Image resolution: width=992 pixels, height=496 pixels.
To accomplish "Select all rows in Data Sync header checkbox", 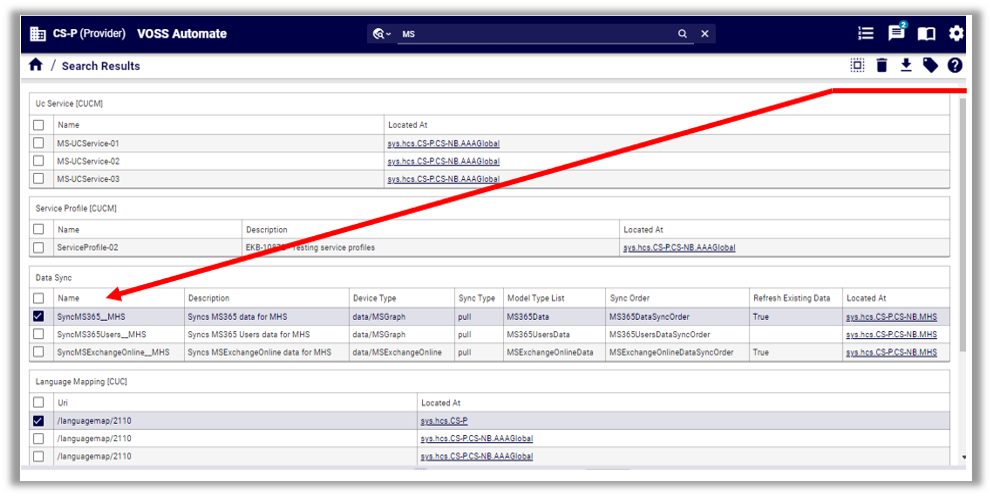I will click(x=39, y=298).
